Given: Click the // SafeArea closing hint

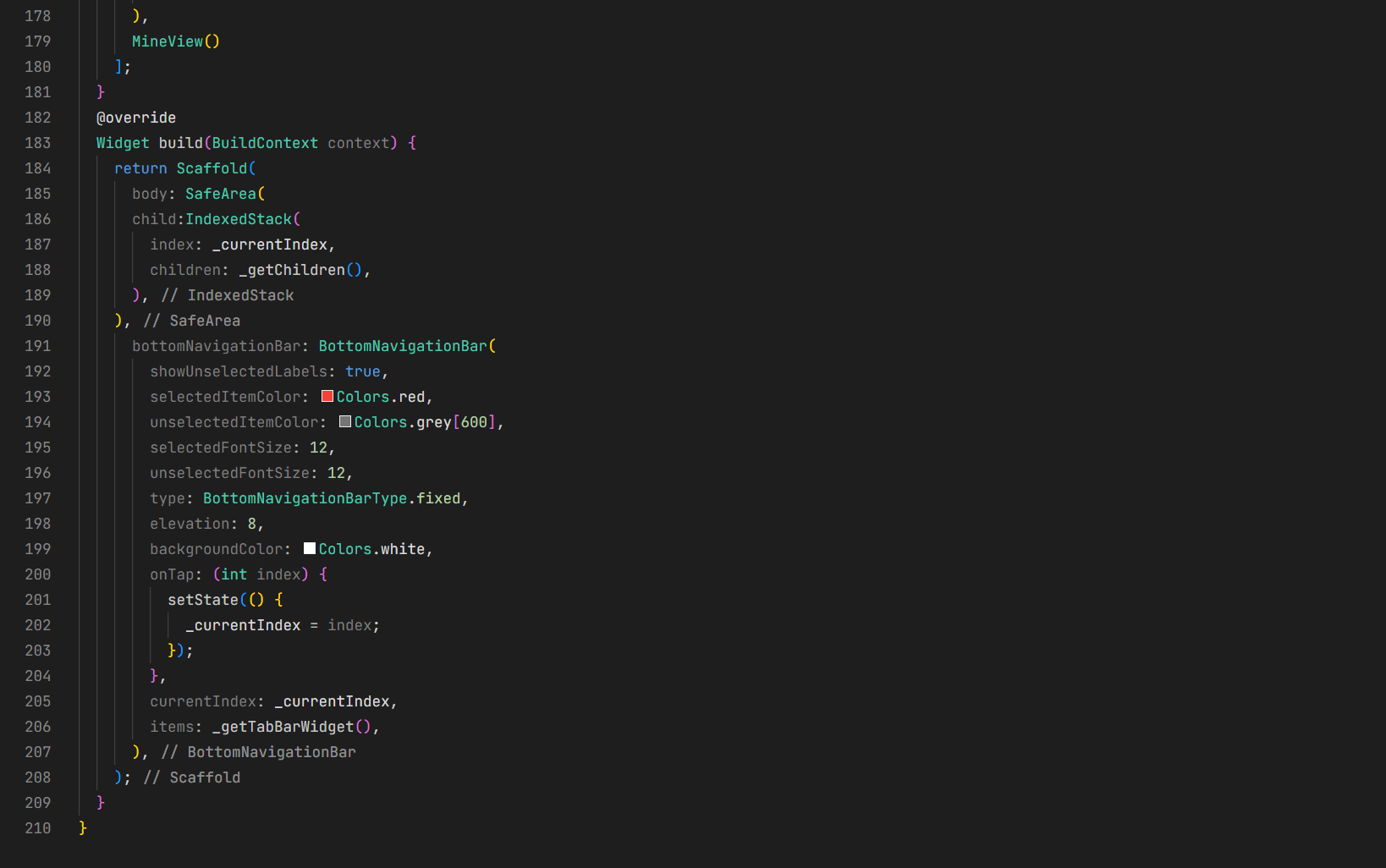Looking at the screenshot, I should pos(192,321).
